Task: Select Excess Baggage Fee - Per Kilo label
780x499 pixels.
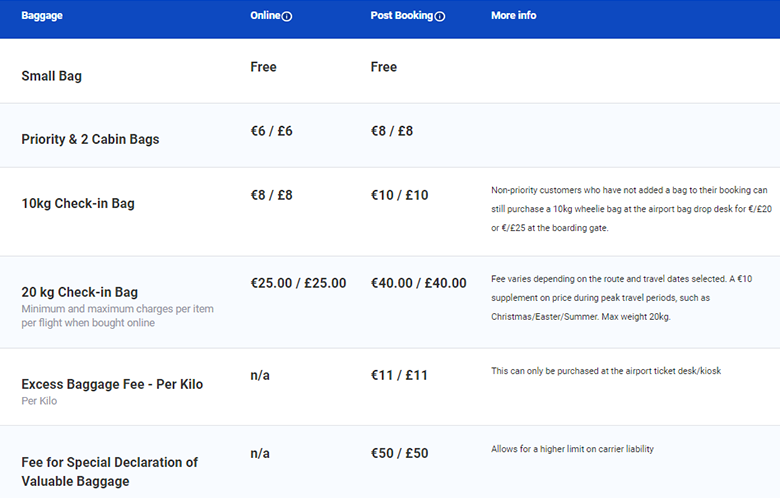Action: (x=112, y=384)
